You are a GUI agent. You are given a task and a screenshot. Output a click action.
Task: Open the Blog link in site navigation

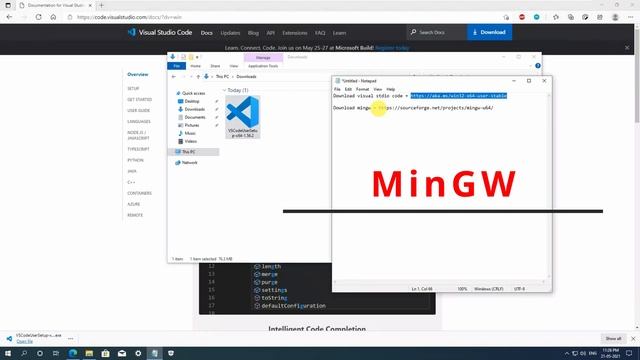[x=253, y=33]
